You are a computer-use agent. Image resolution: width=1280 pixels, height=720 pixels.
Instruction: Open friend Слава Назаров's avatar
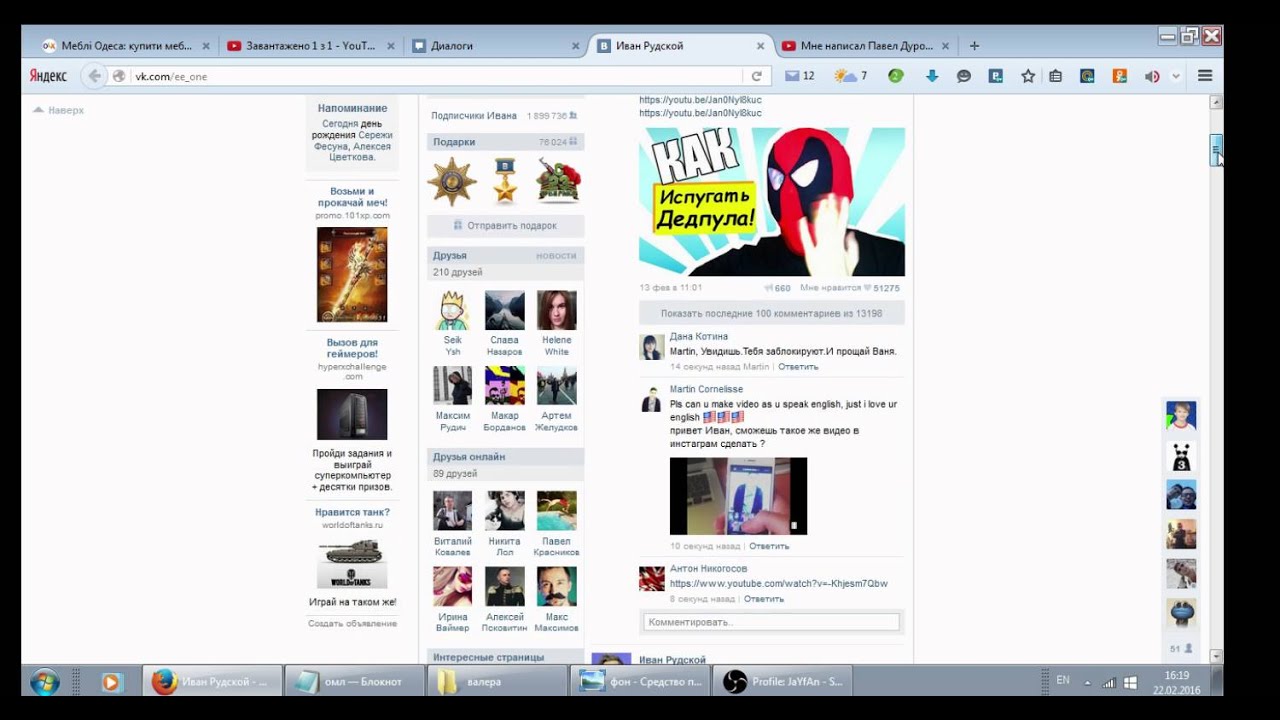tap(505, 310)
